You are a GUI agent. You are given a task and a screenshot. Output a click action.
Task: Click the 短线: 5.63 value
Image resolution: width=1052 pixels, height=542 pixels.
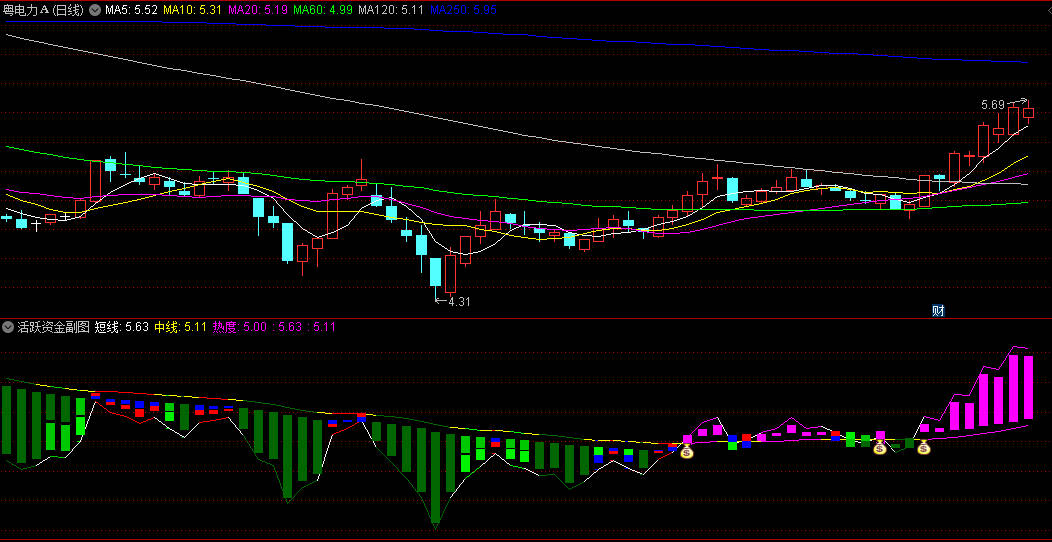[121, 327]
